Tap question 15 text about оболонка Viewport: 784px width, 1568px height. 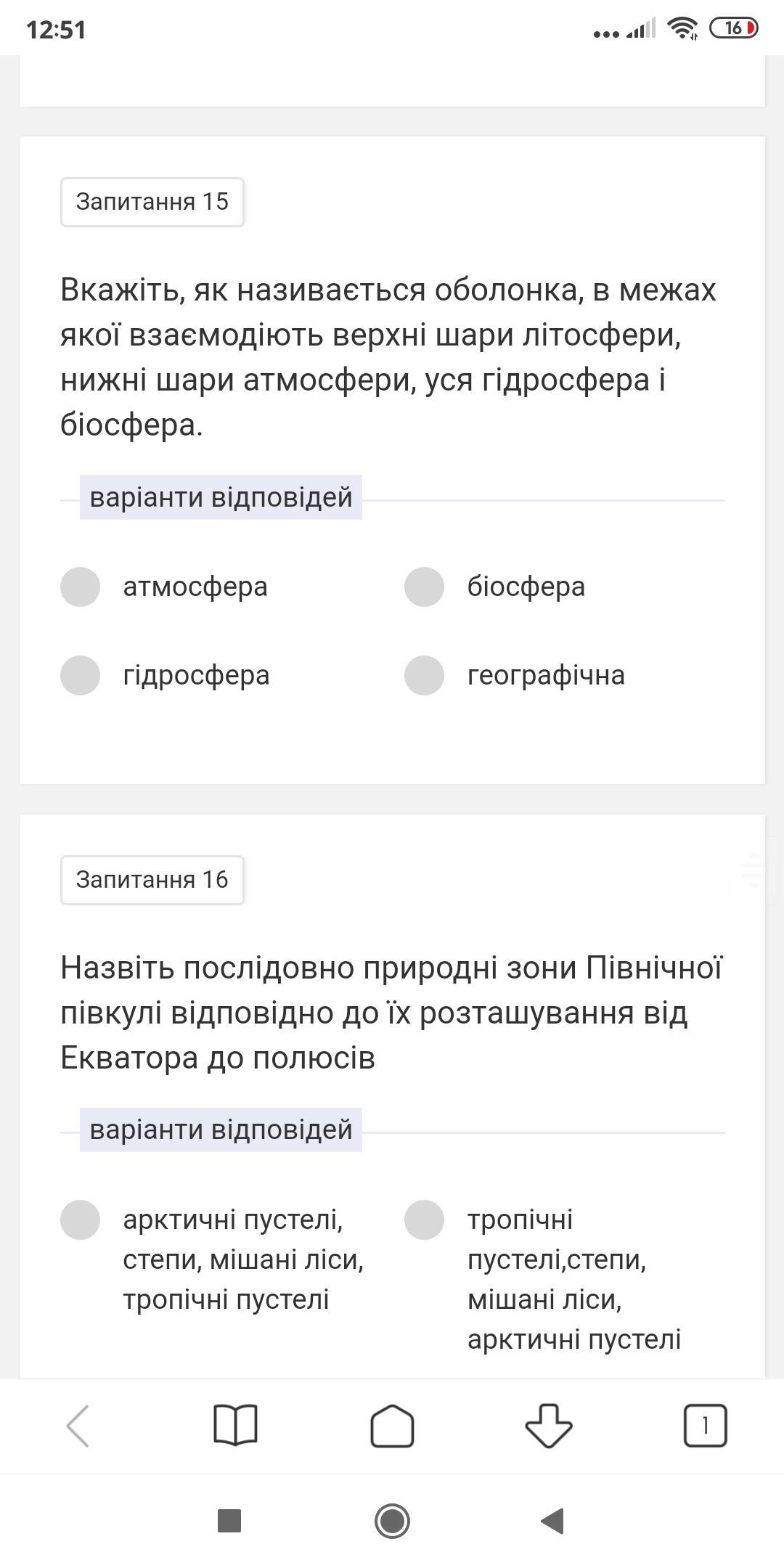tap(388, 357)
